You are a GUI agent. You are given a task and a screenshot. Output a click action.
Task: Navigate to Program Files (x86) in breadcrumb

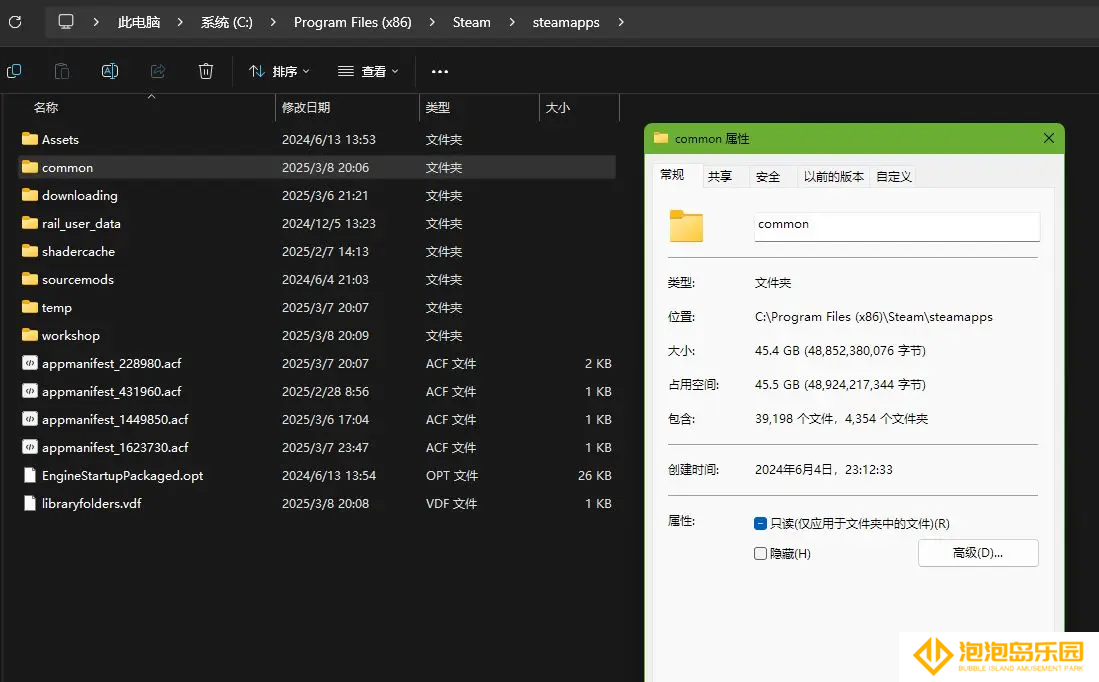coord(353,22)
